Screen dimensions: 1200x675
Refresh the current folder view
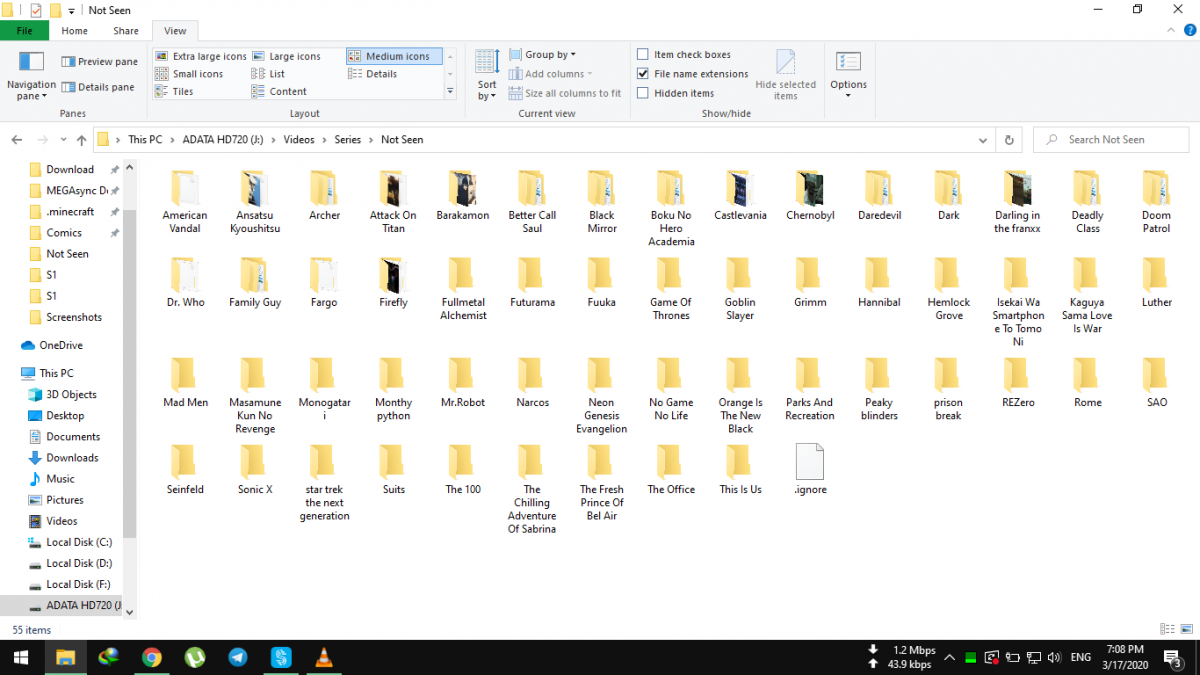pos(1009,140)
